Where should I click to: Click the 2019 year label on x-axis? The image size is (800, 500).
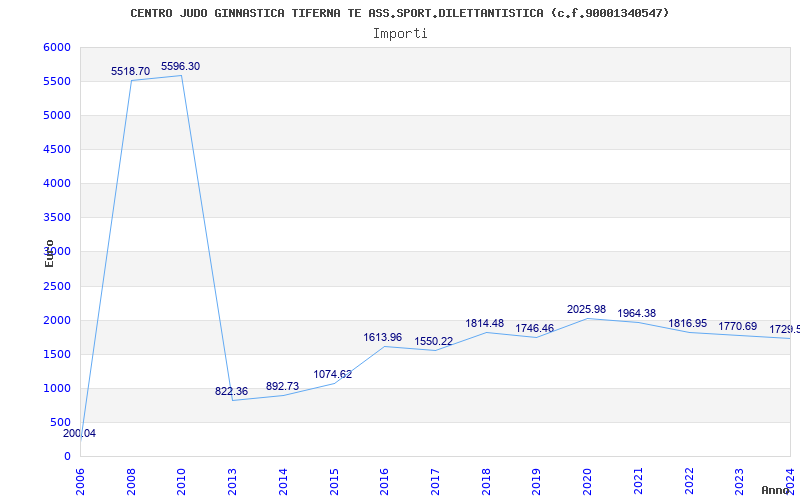tap(537, 481)
